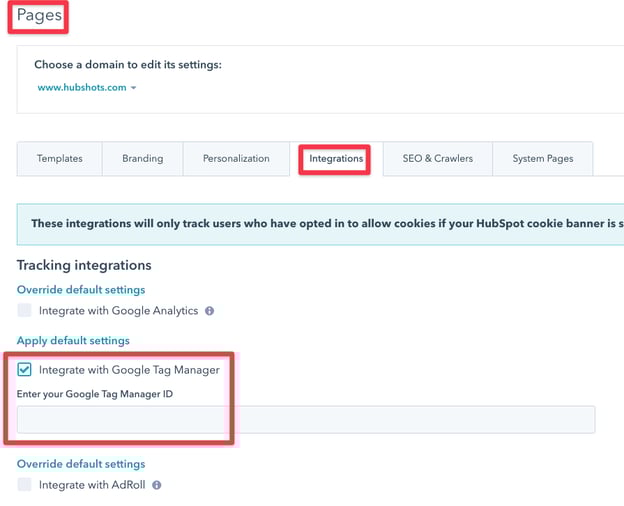Screen dimensions: 624x506
Task: Click the Integrations tab
Action: 335,159
